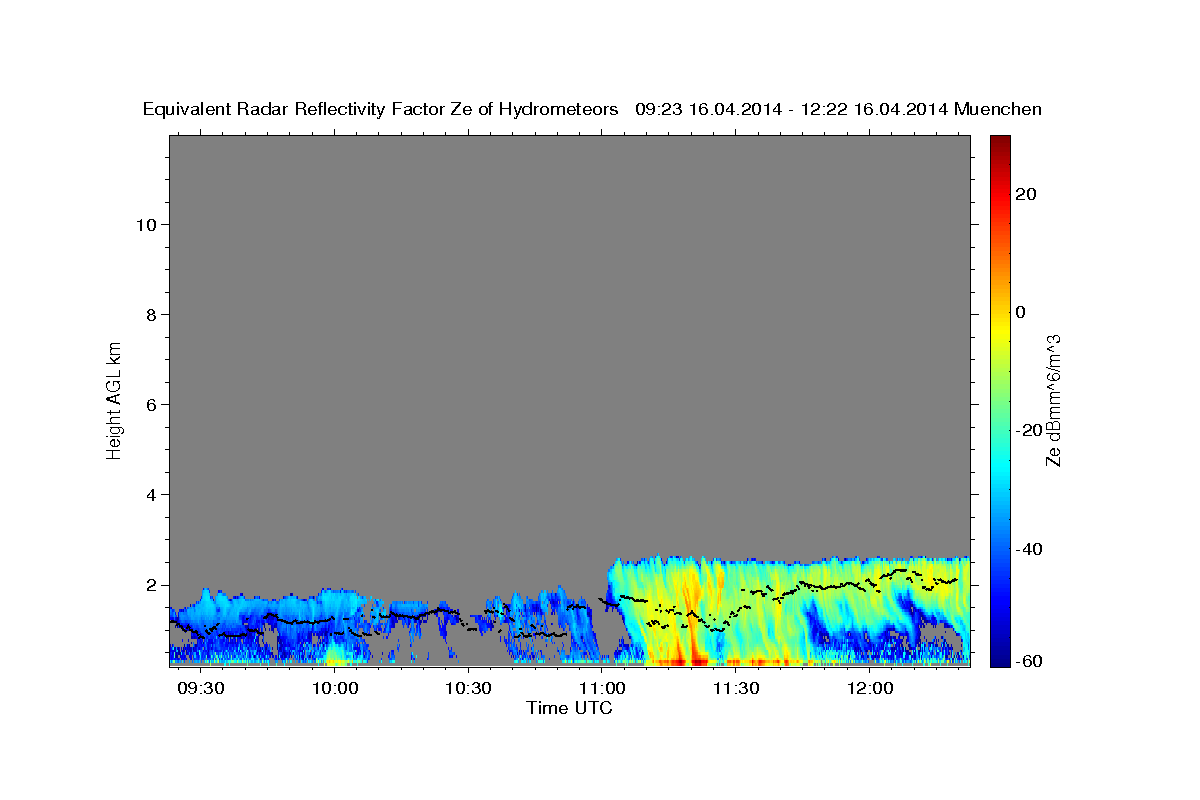Click the dark red top of the colorbar
1200x800 pixels.
click(x=999, y=145)
